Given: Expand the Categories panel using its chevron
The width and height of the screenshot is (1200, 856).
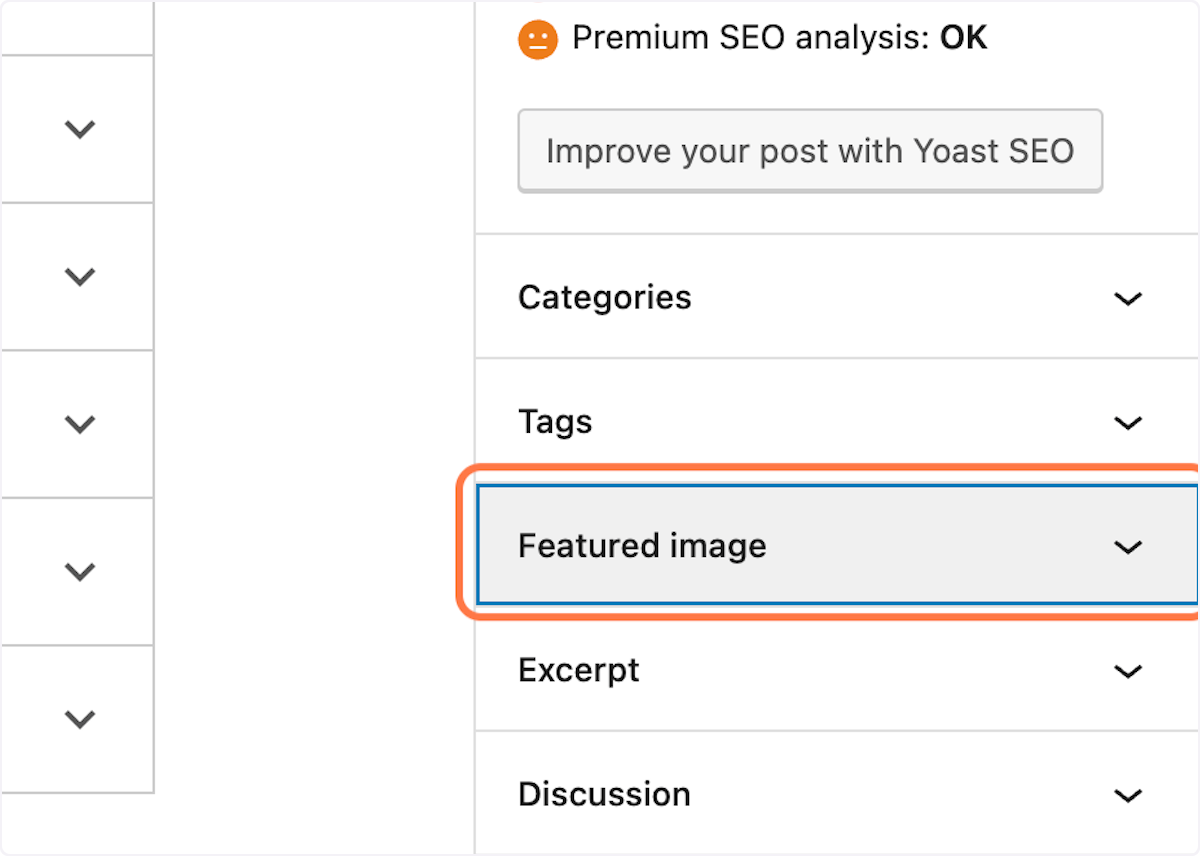Looking at the screenshot, I should click(x=1128, y=298).
